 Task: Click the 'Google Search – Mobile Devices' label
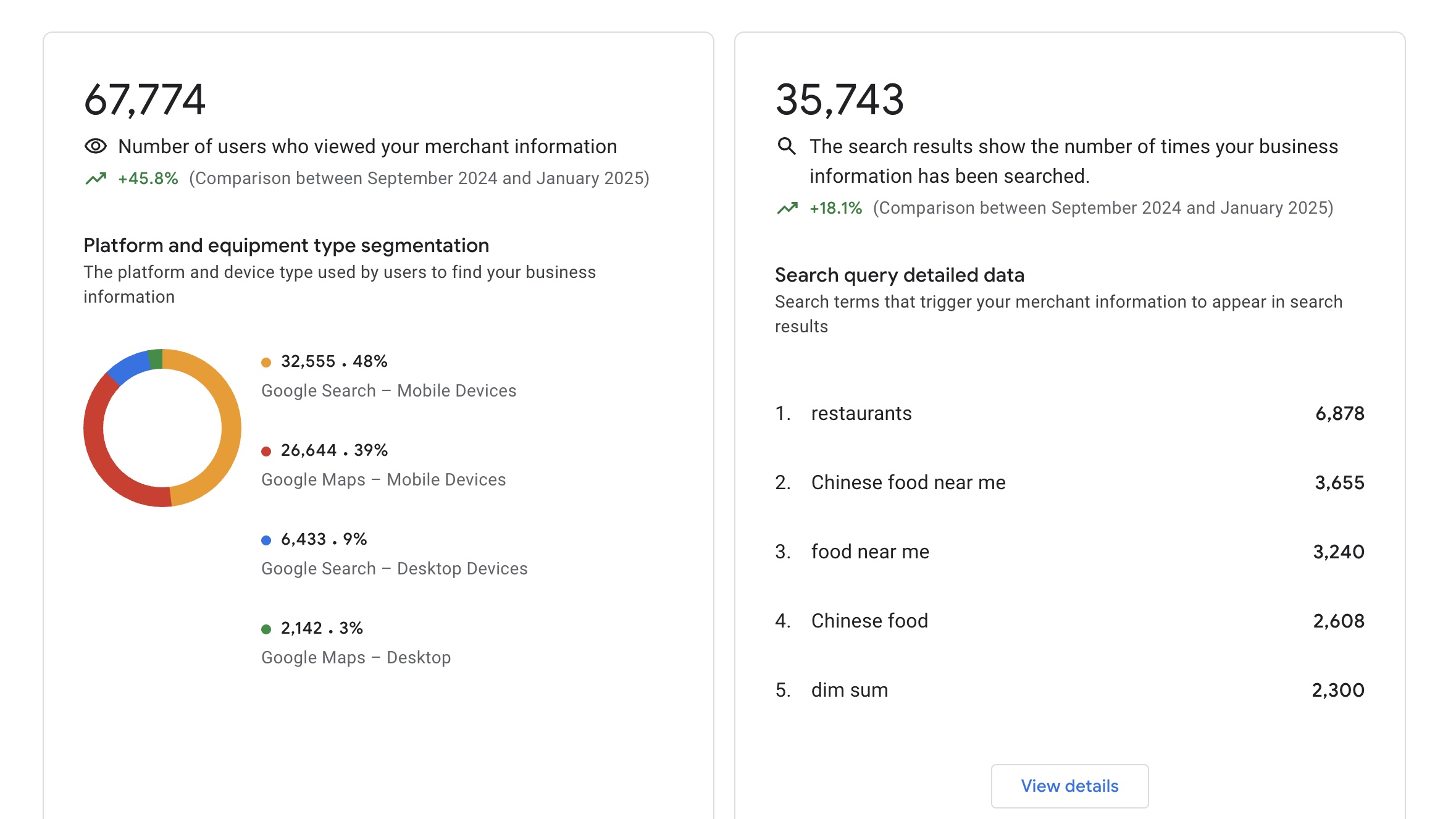point(388,390)
